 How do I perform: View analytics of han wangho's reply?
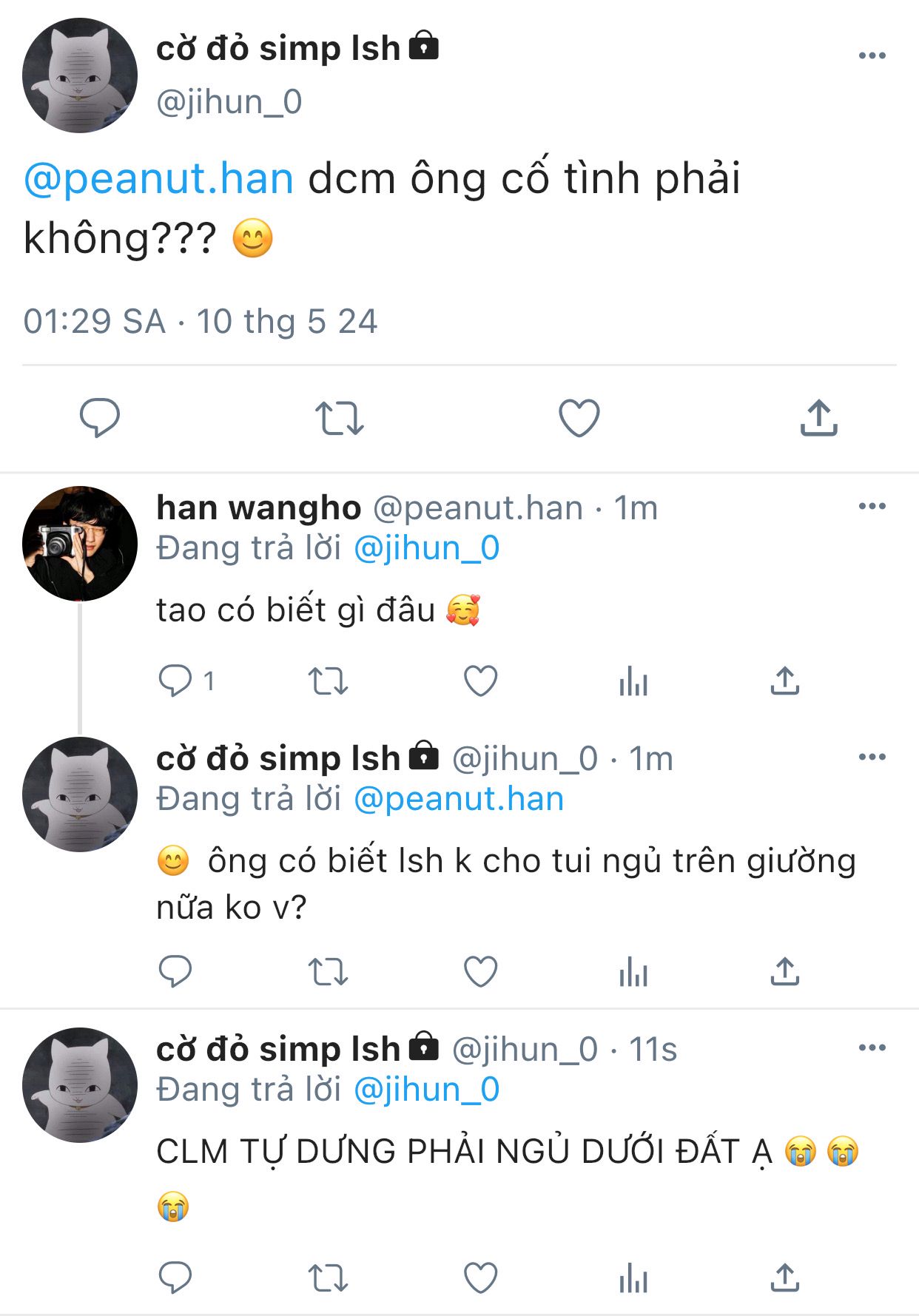click(633, 681)
